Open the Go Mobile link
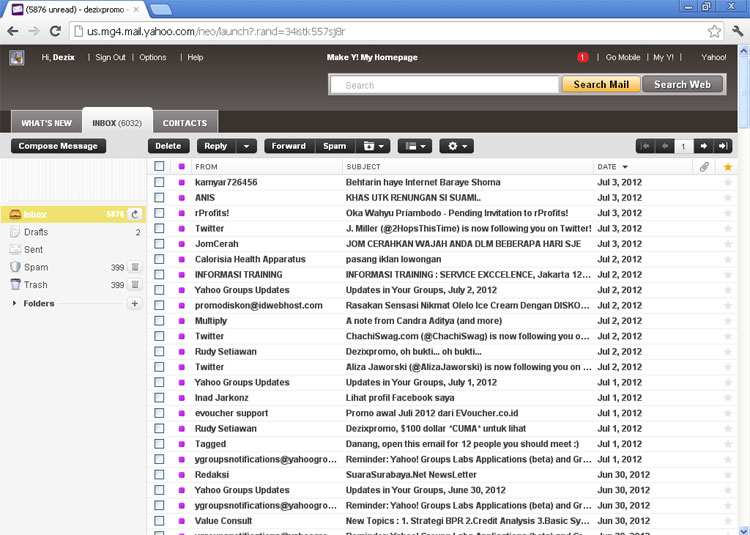This screenshot has width=750, height=535. [623, 57]
